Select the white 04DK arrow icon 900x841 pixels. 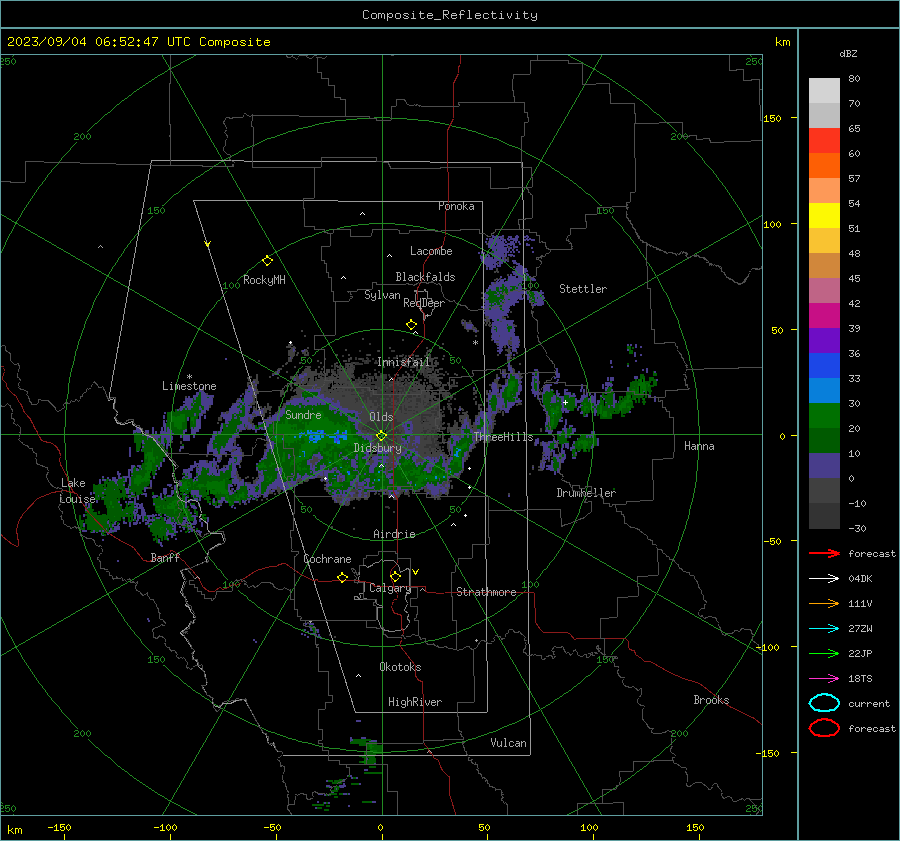point(824,578)
